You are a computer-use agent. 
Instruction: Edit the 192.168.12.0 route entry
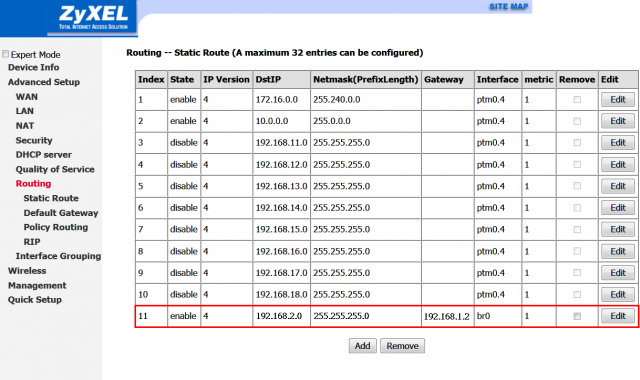click(x=618, y=164)
